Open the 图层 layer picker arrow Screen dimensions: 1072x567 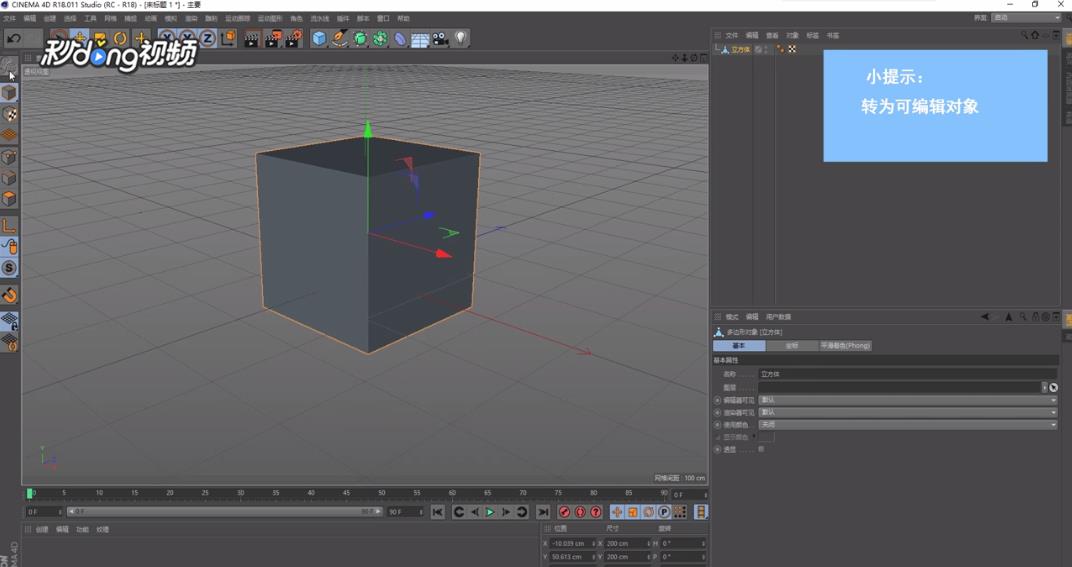[1044, 387]
